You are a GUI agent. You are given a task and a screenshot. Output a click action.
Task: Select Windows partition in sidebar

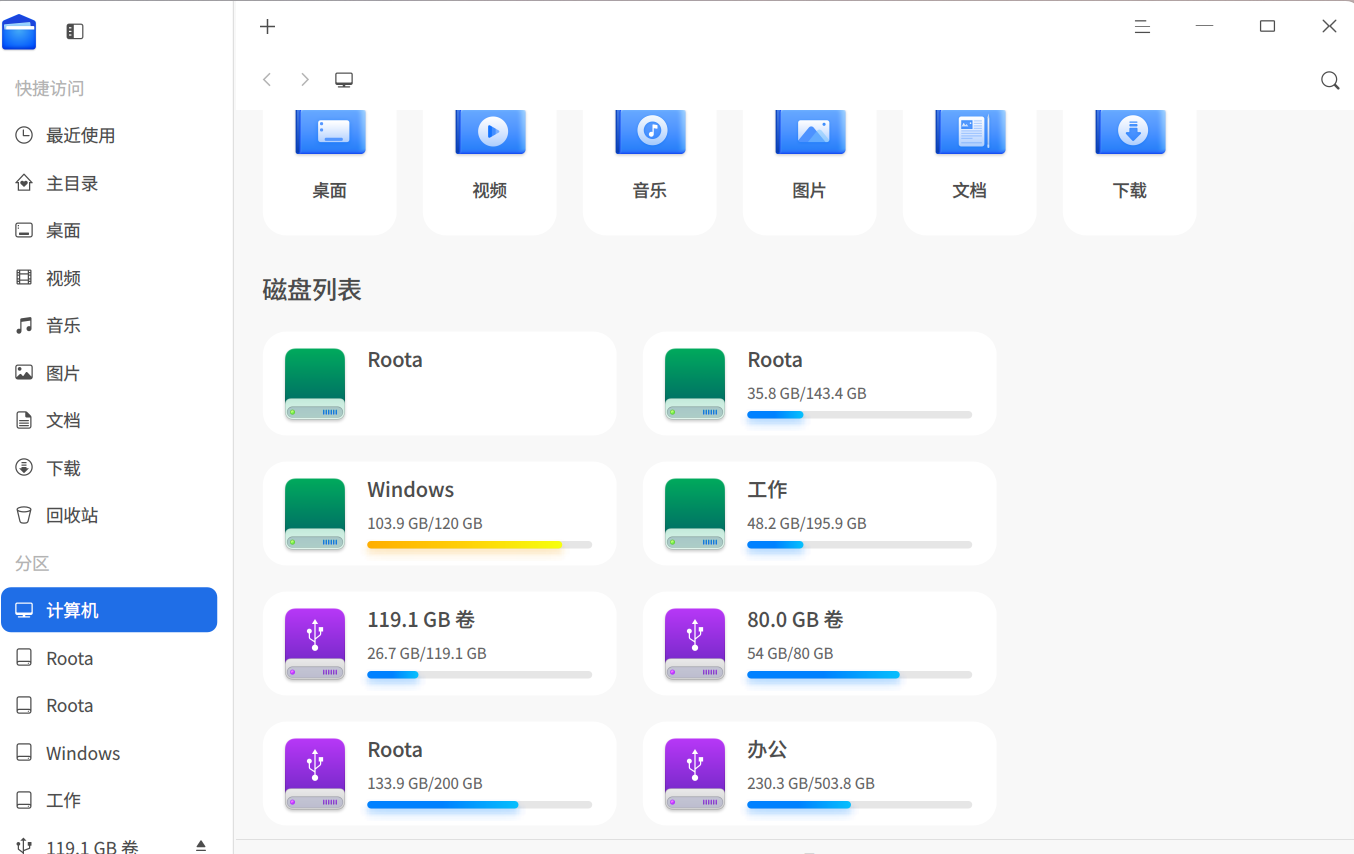[109, 754]
